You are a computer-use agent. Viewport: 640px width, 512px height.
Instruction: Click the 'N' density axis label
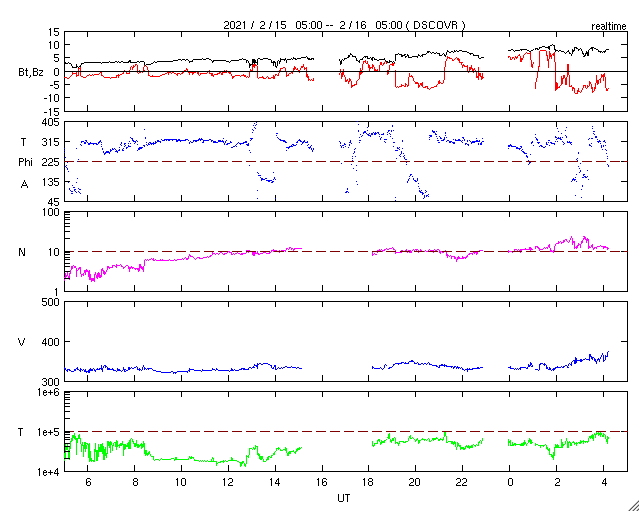coord(22,252)
